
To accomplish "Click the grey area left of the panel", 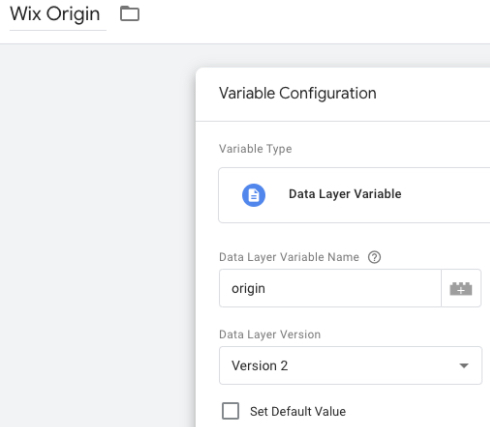I will point(98,233).
